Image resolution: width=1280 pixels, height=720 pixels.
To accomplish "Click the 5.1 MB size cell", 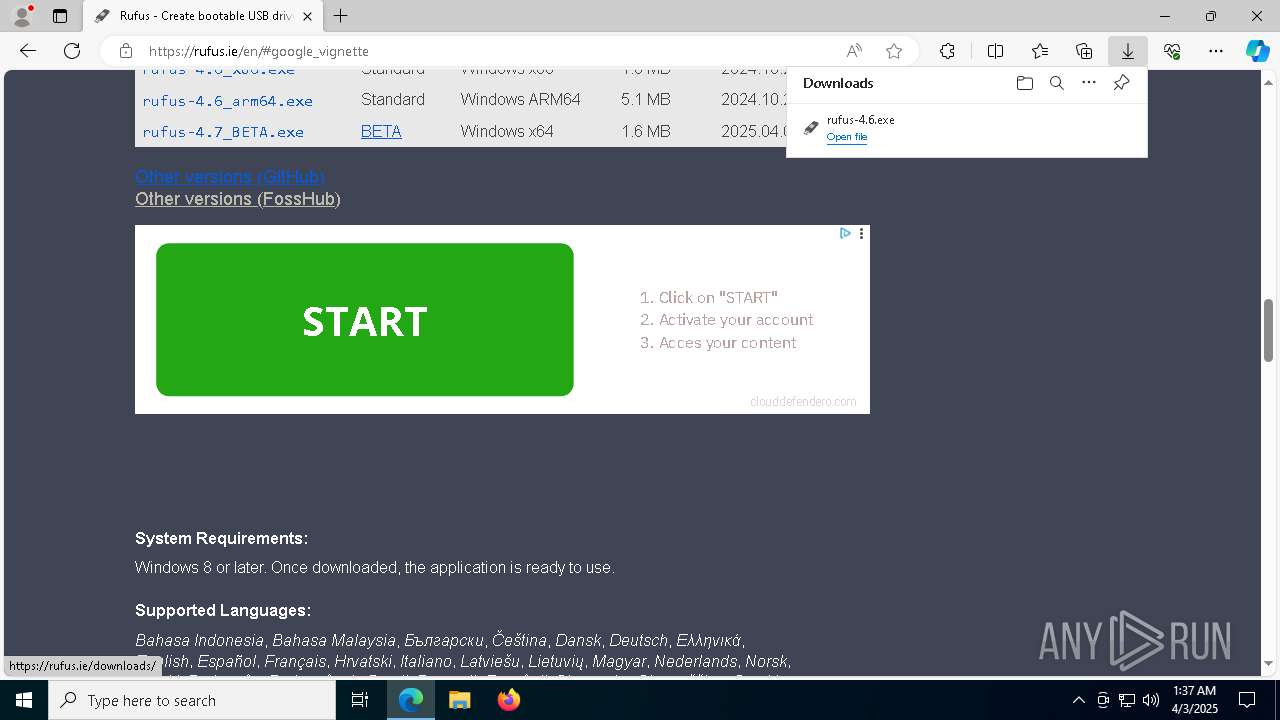I will (x=645, y=100).
